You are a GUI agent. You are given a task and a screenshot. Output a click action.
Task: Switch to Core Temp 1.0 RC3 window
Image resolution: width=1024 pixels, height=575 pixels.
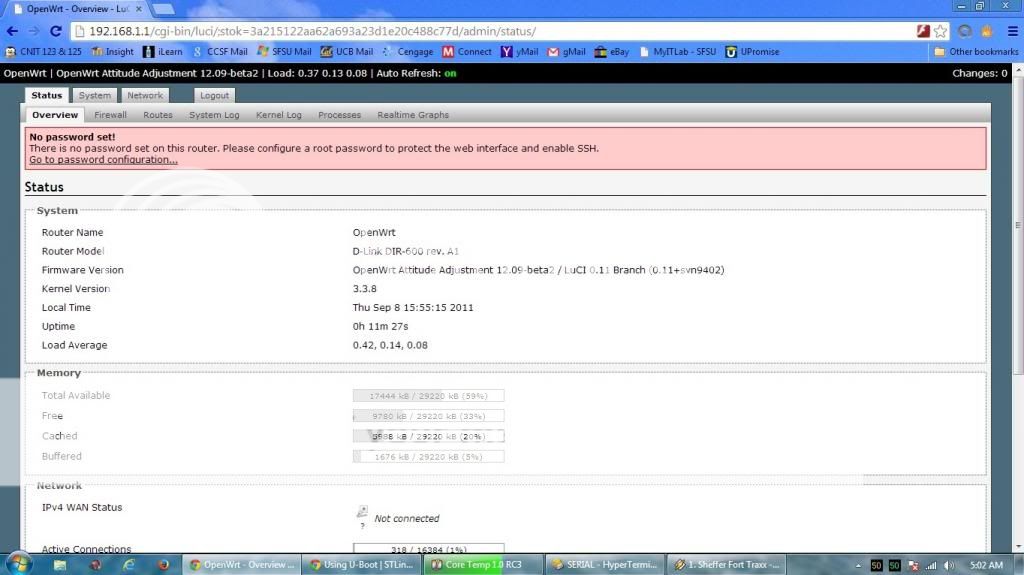coord(483,565)
